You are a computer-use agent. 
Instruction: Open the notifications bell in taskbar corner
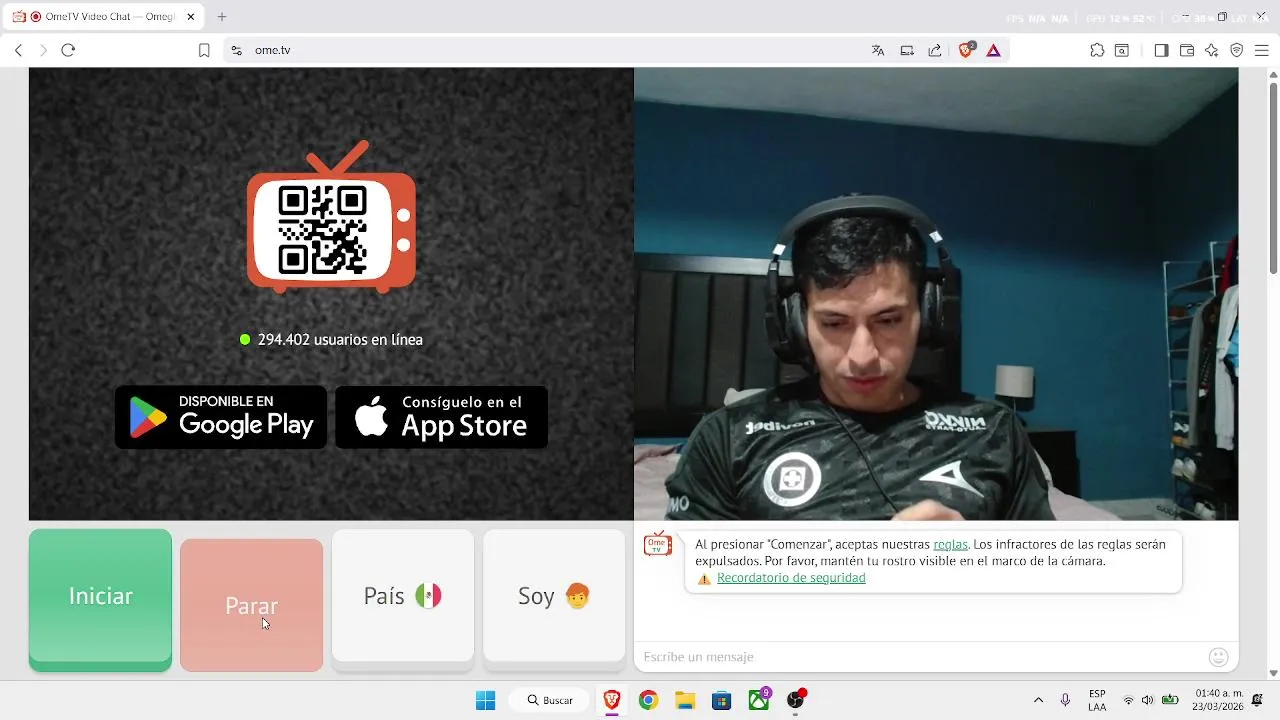pyautogui.click(x=1258, y=700)
